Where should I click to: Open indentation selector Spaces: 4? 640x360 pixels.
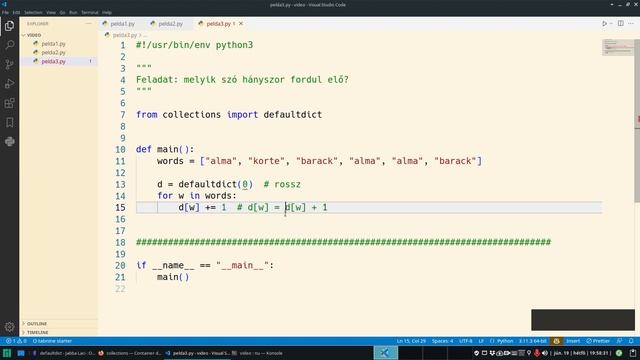[442, 341]
